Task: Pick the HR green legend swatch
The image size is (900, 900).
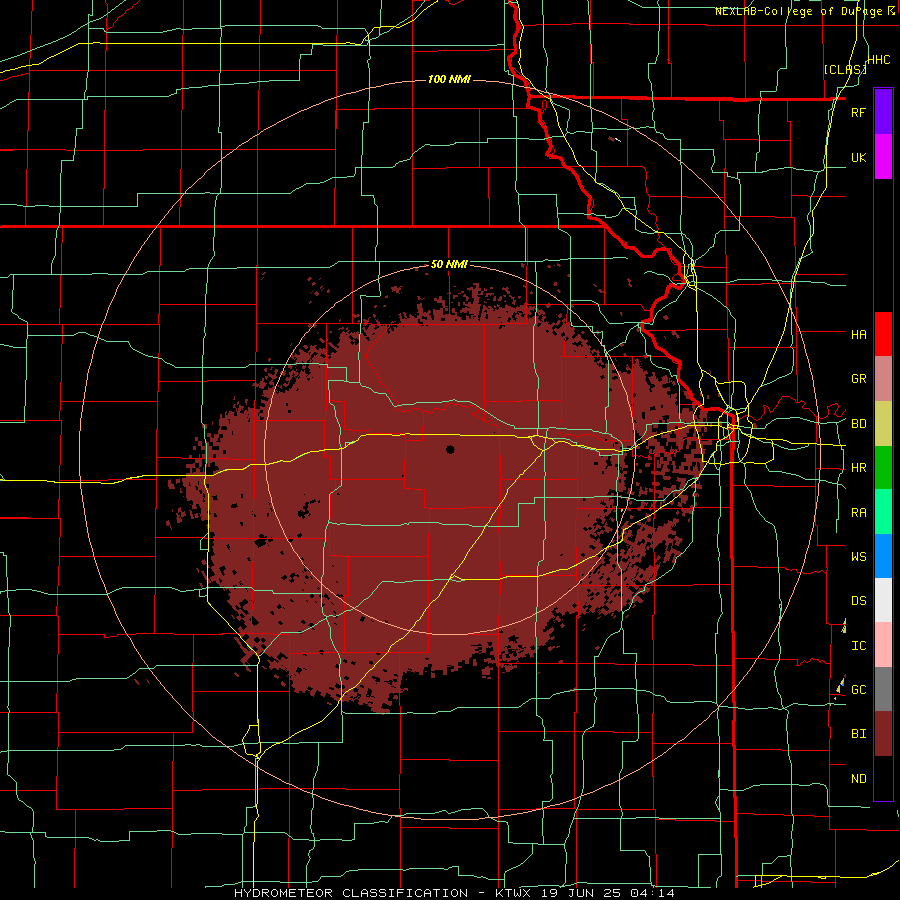Action: 883,468
